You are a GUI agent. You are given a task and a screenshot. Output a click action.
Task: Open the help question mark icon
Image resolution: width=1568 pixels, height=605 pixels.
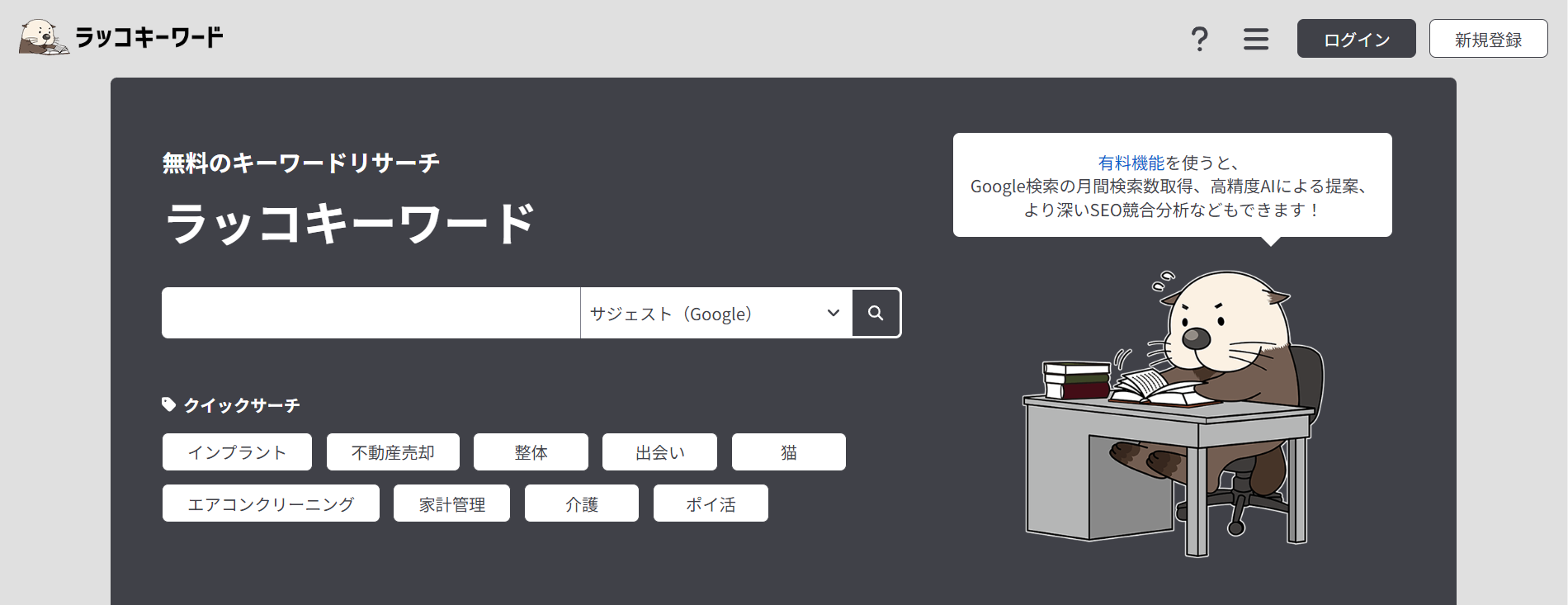(x=1199, y=39)
